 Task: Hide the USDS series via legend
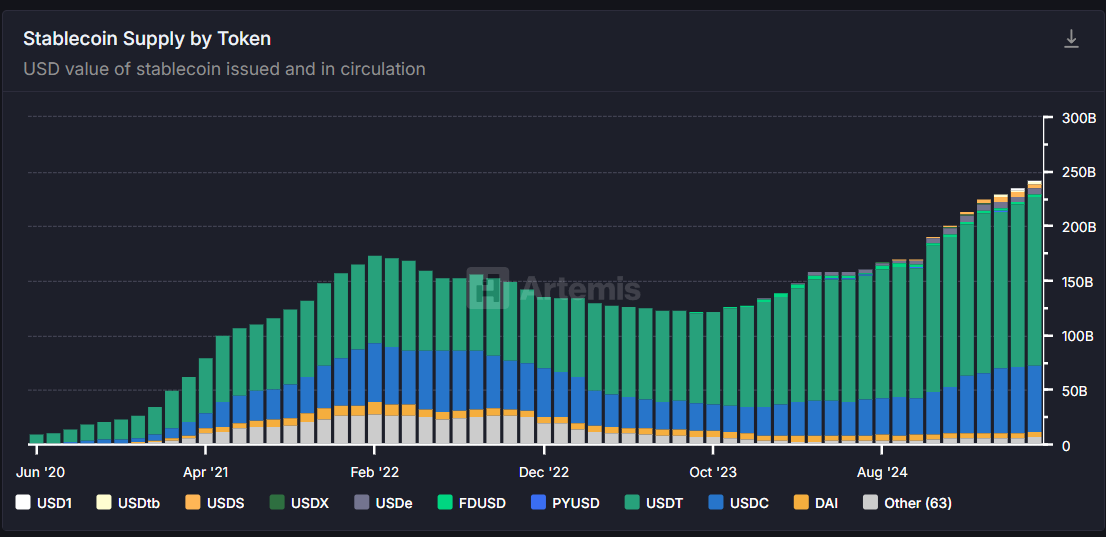coord(216,503)
